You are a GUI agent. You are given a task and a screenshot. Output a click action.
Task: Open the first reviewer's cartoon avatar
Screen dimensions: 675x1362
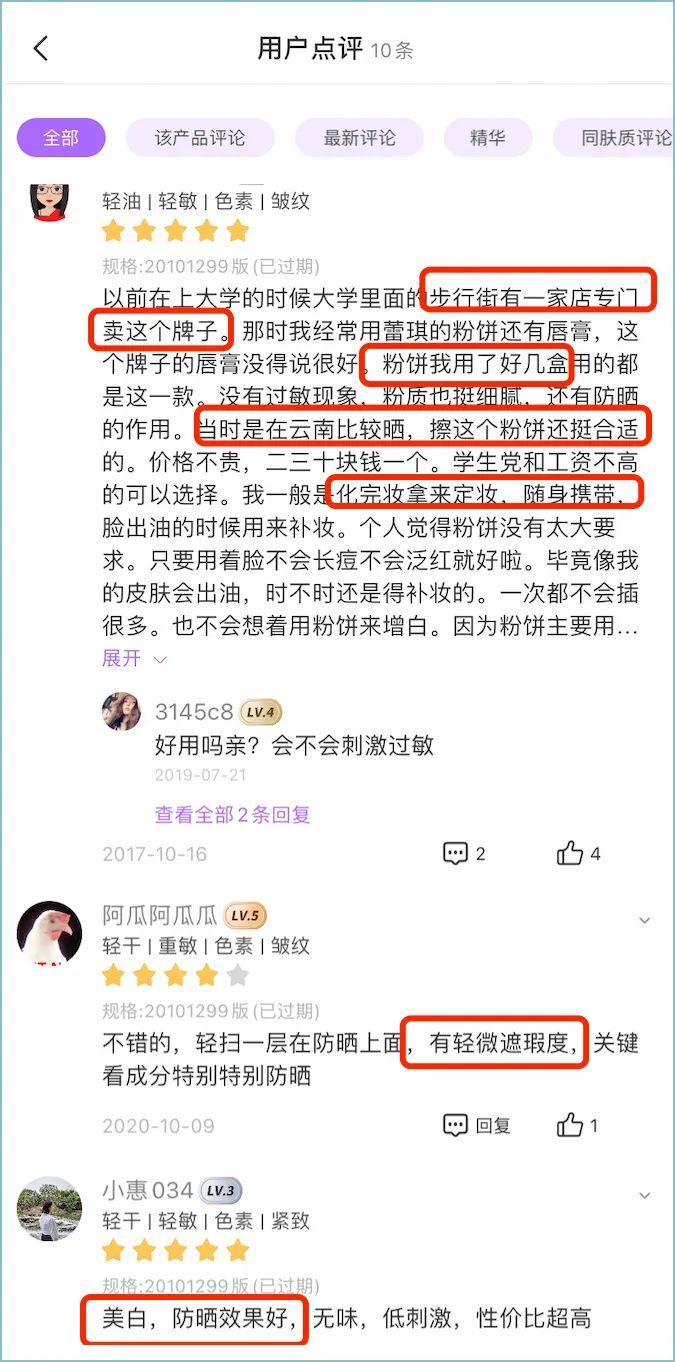pos(49,202)
